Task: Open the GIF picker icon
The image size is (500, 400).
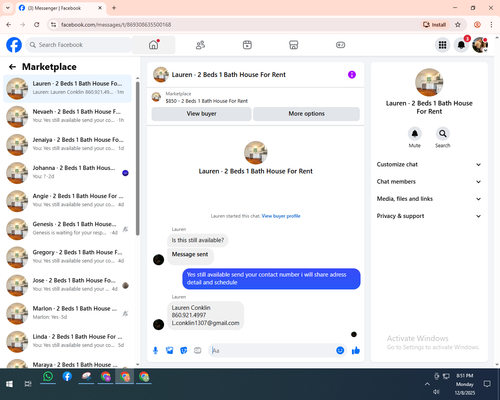Action: (x=198, y=350)
